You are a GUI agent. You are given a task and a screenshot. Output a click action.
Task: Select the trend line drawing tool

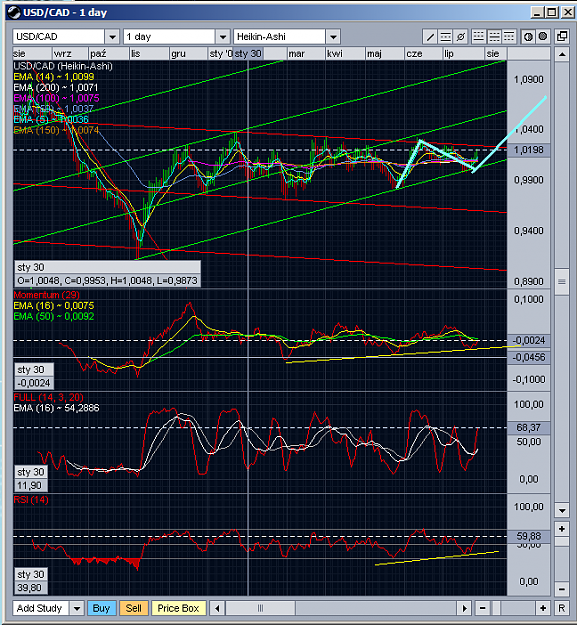(x=430, y=37)
